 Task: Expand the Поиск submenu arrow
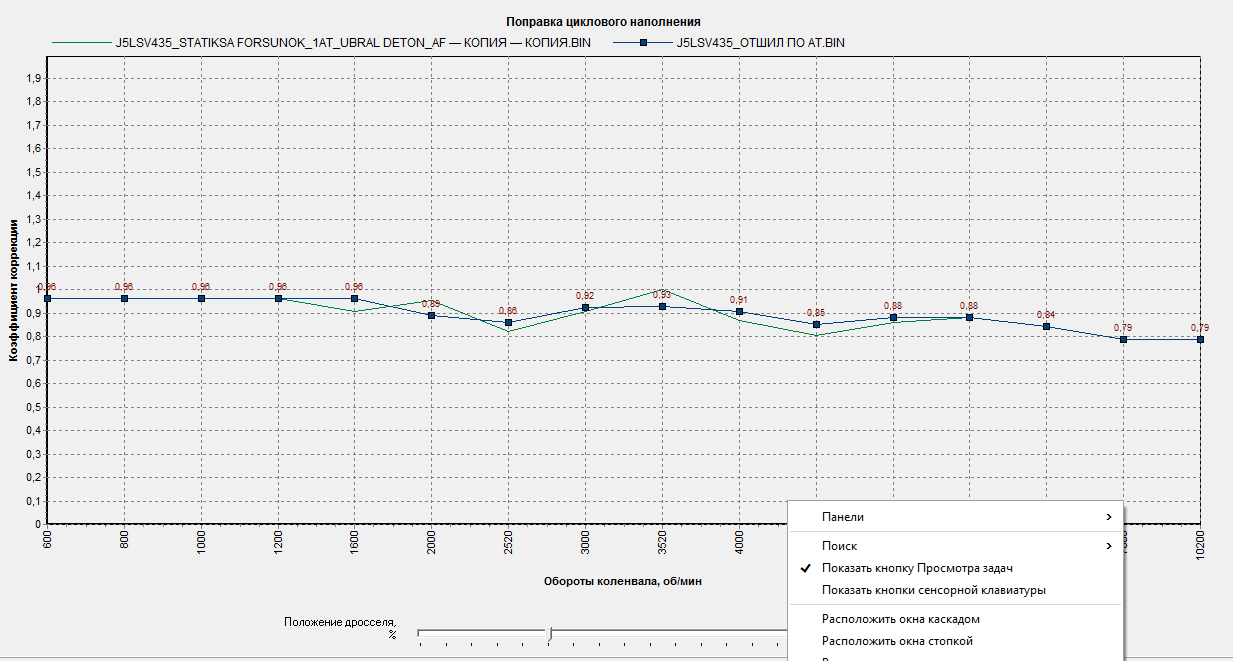pos(1108,546)
